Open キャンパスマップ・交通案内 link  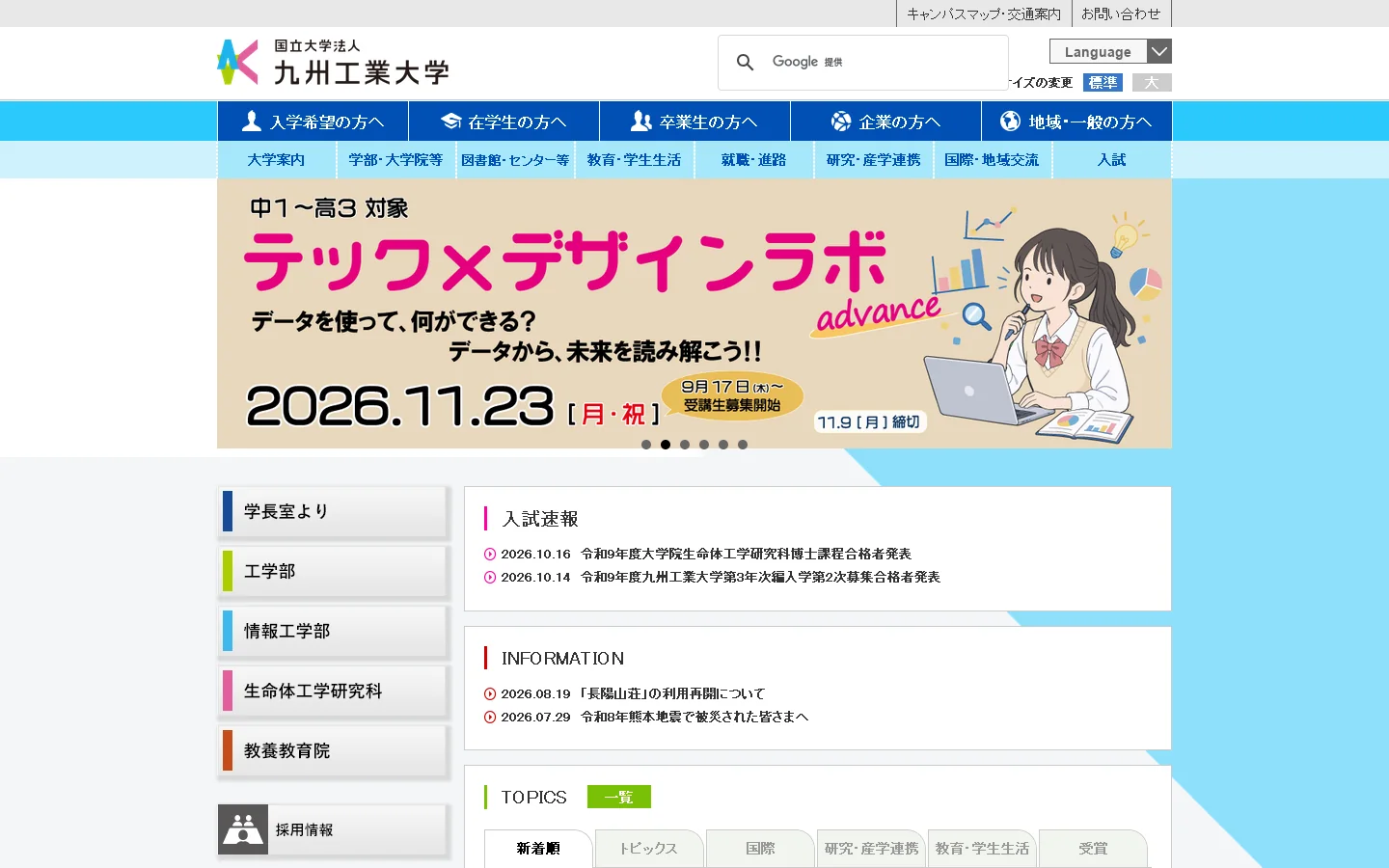pyautogui.click(x=984, y=14)
